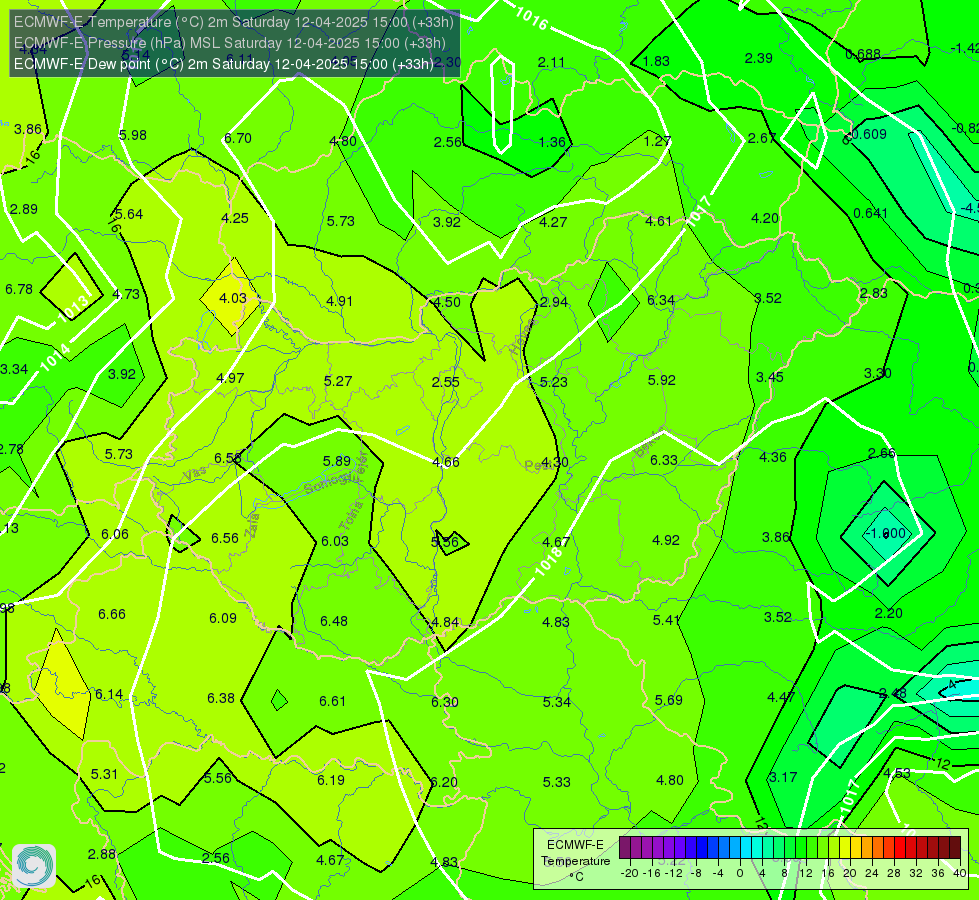The height and width of the screenshot is (900, 979).
Task: Click the 1.36 dew point value
Action: pyautogui.click(x=553, y=142)
